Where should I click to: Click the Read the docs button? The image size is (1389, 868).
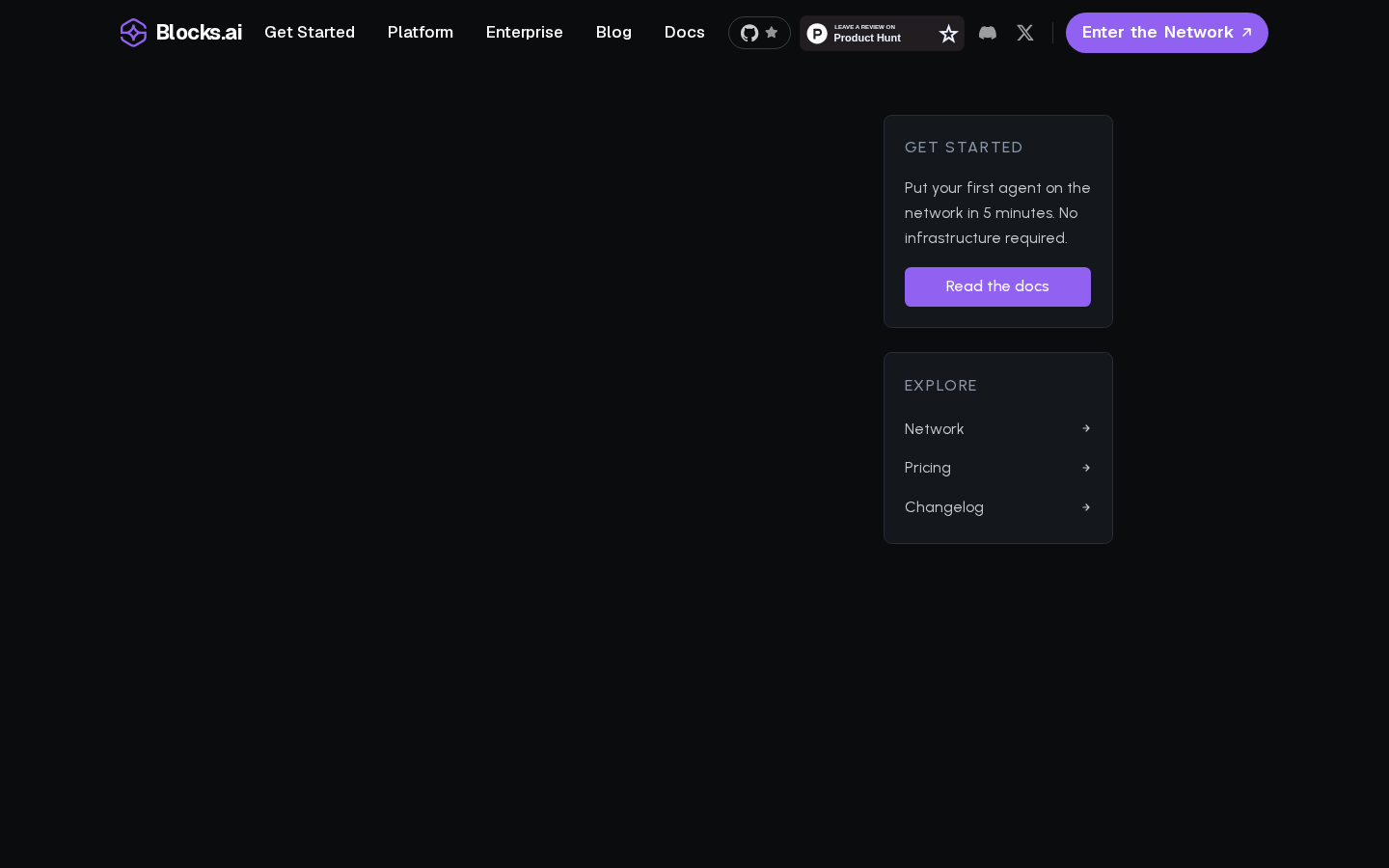tap(997, 286)
